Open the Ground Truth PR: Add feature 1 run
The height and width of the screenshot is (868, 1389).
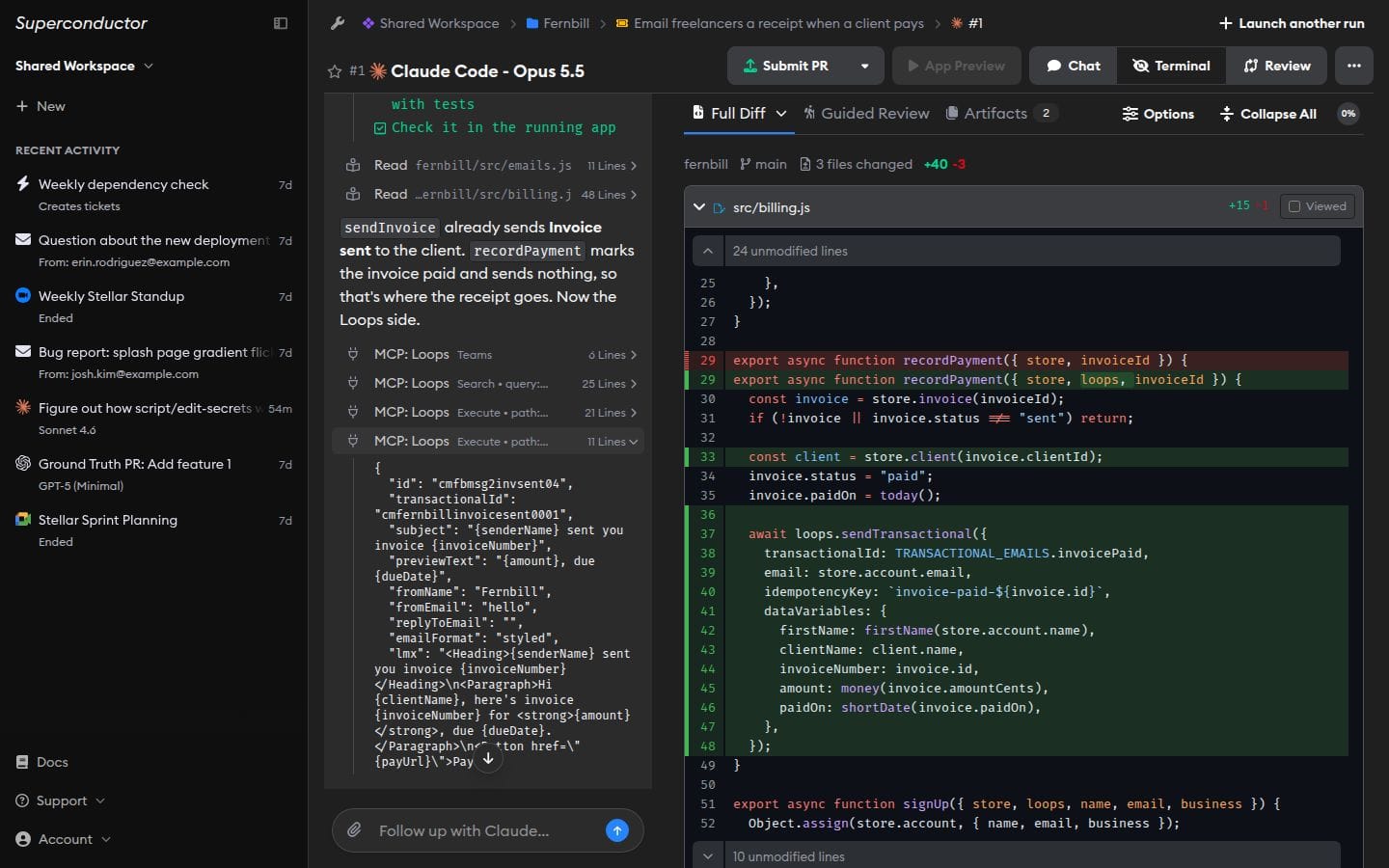(154, 474)
